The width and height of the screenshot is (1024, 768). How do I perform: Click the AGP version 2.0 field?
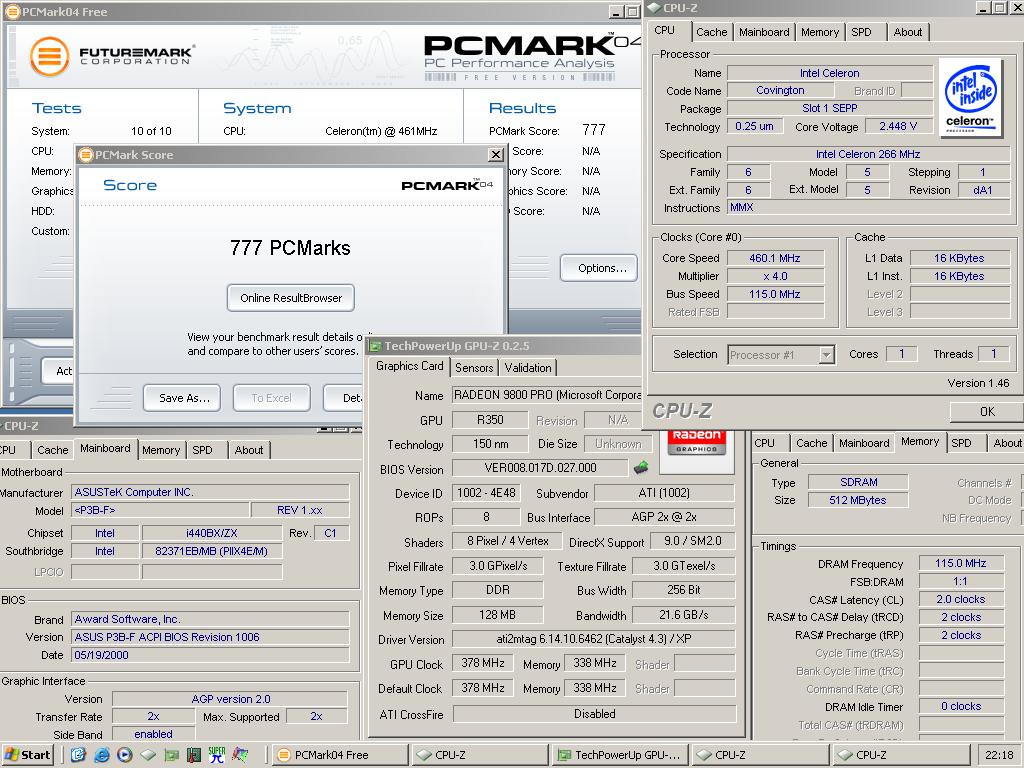tap(230, 699)
